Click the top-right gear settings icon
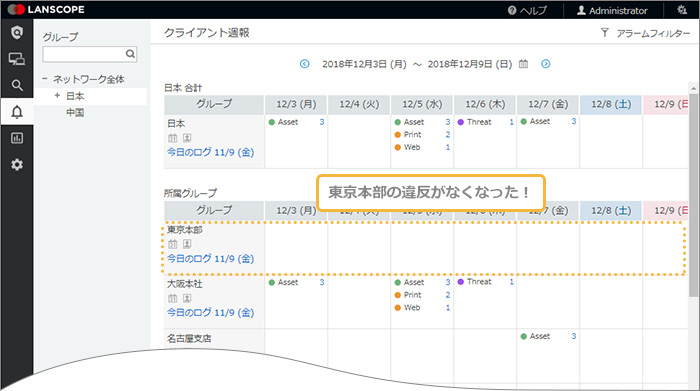 coord(682,10)
